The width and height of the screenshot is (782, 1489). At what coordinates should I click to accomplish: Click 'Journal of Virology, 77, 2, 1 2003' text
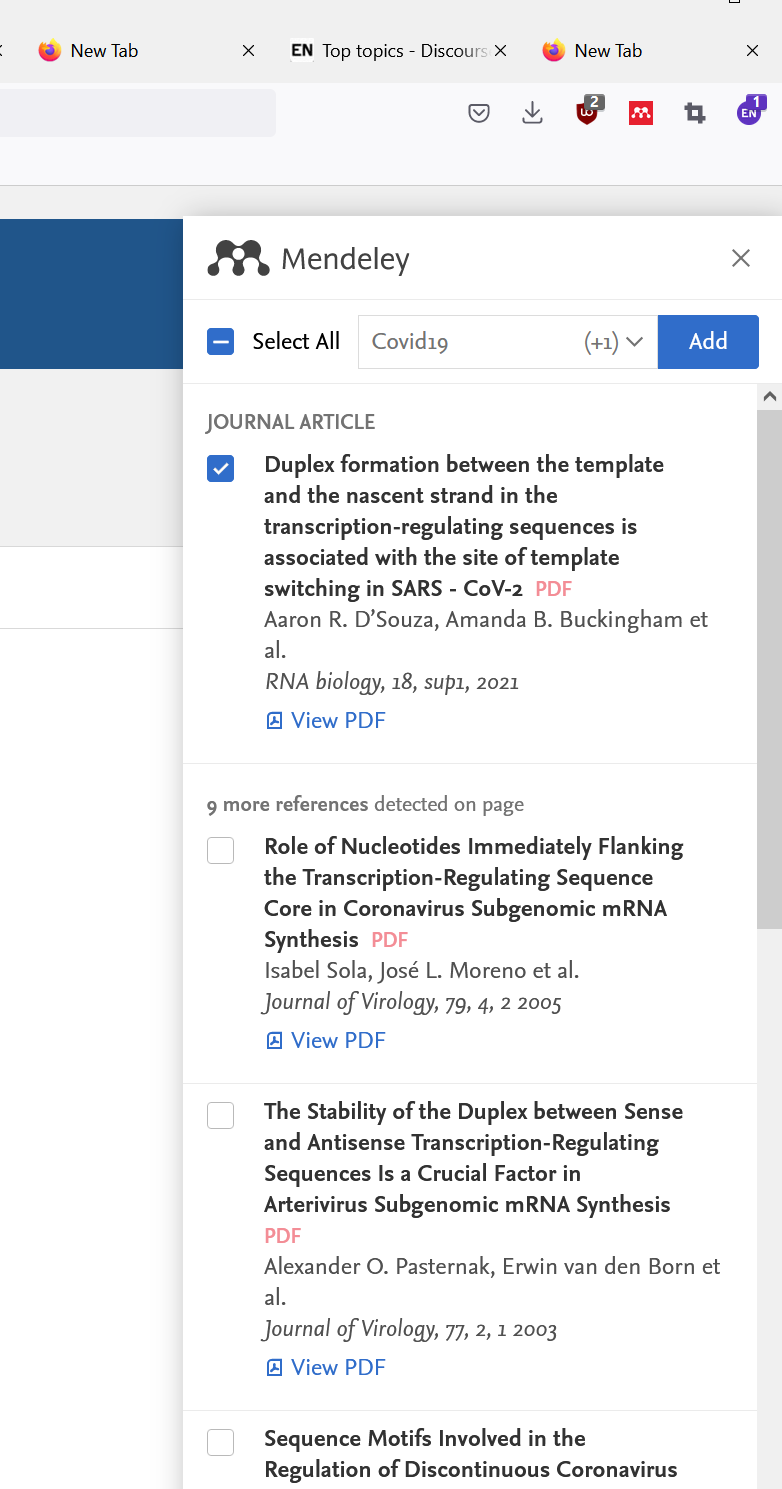(x=410, y=1329)
